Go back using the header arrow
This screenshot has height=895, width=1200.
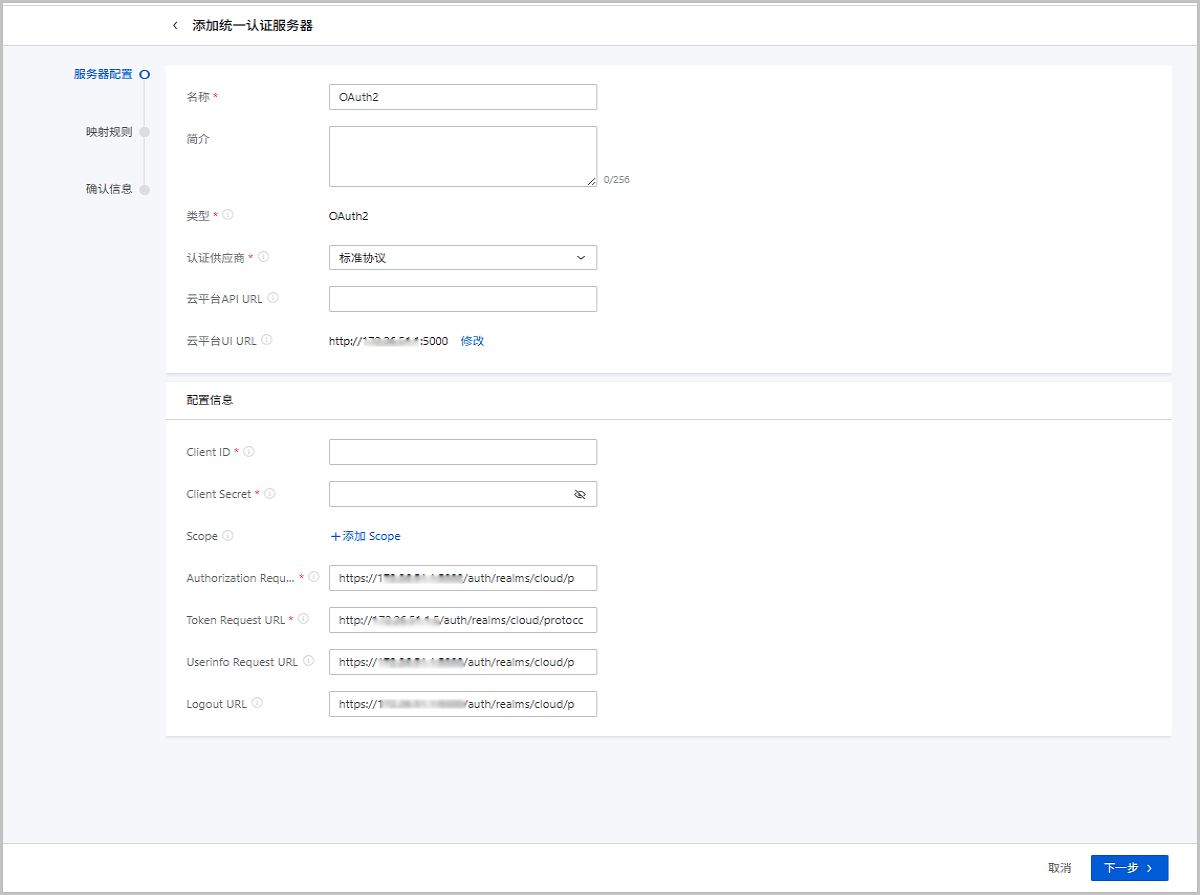(175, 25)
